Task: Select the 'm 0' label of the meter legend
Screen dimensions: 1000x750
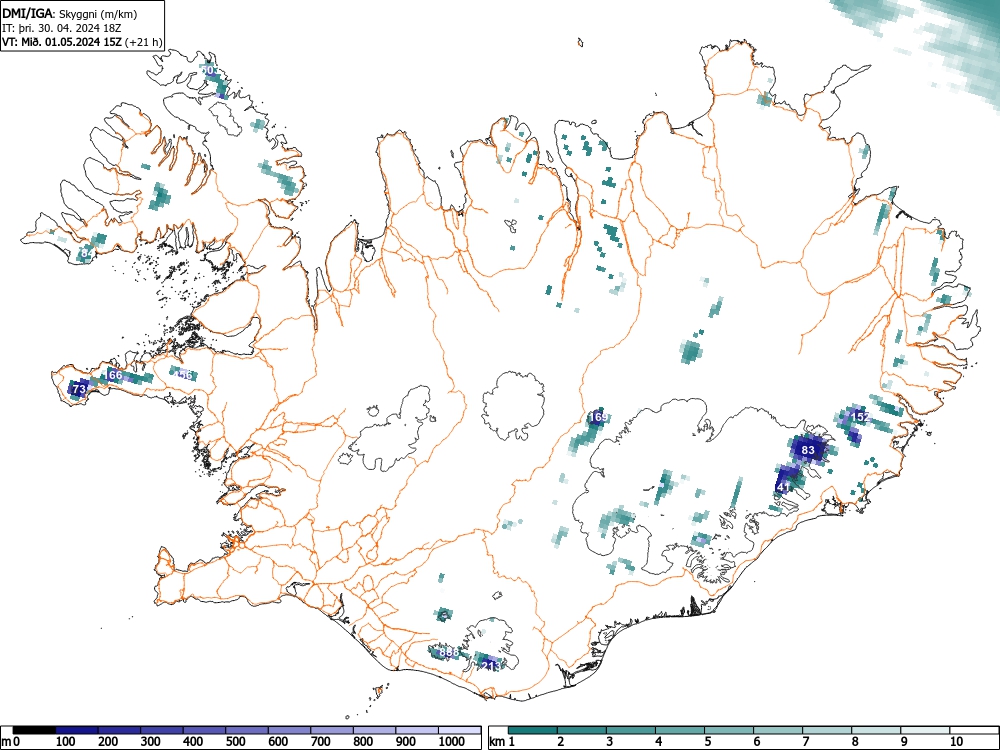Action: coord(8,742)
